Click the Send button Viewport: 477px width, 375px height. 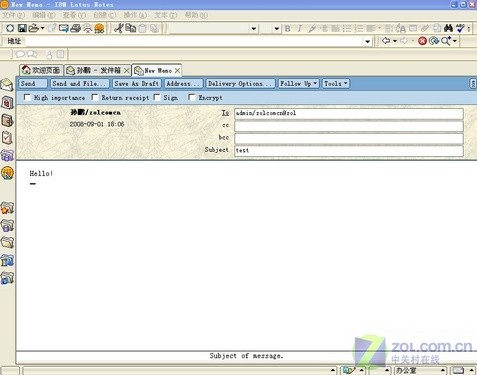pos(33,83)
